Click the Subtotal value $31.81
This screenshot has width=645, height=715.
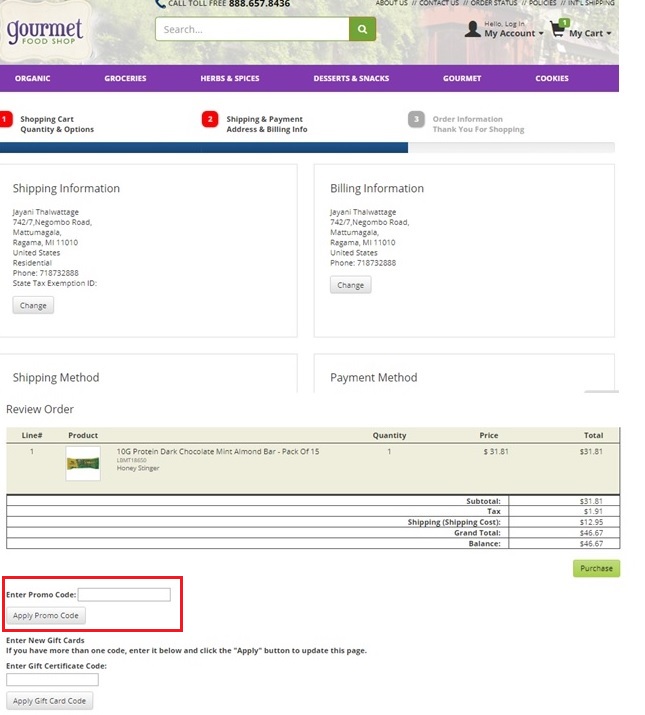591,501
